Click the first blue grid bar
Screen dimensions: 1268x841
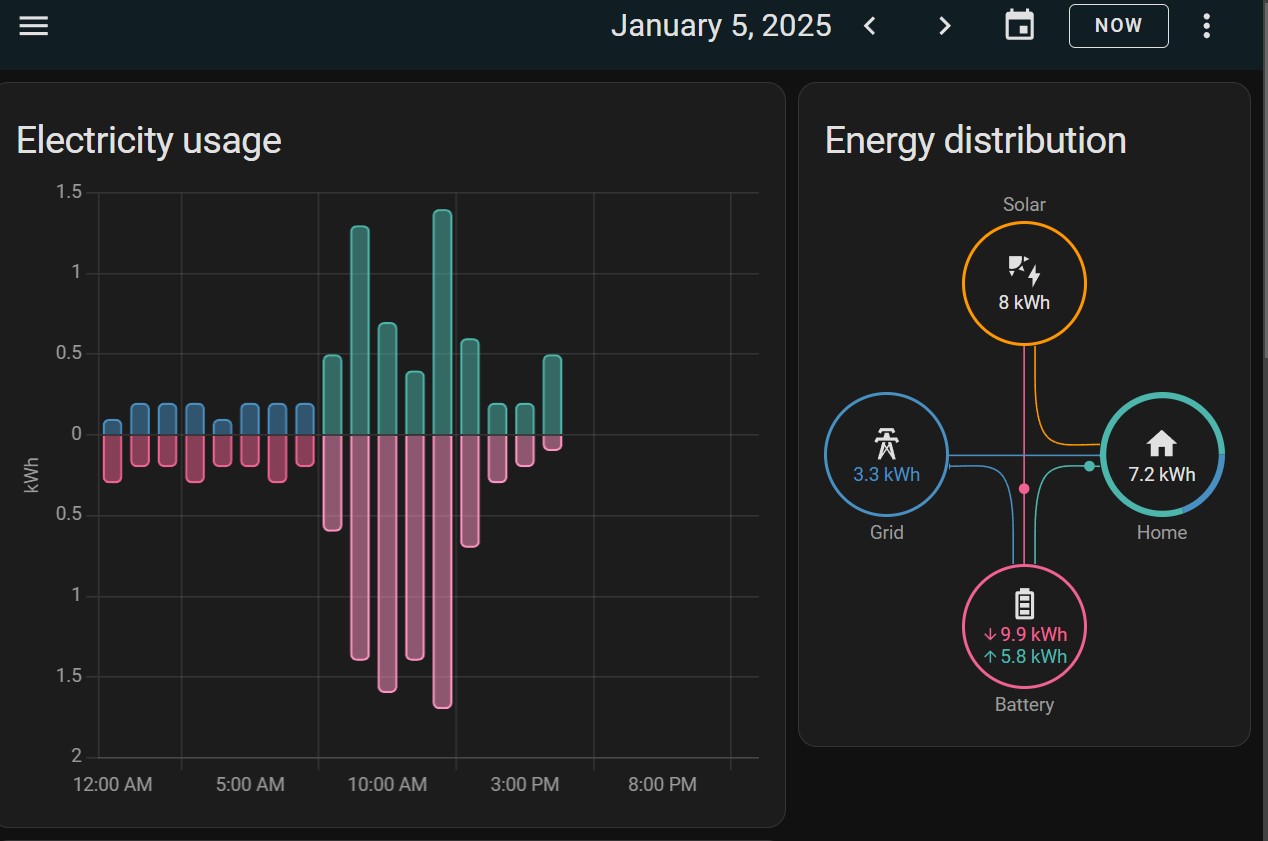click(113, 427)
